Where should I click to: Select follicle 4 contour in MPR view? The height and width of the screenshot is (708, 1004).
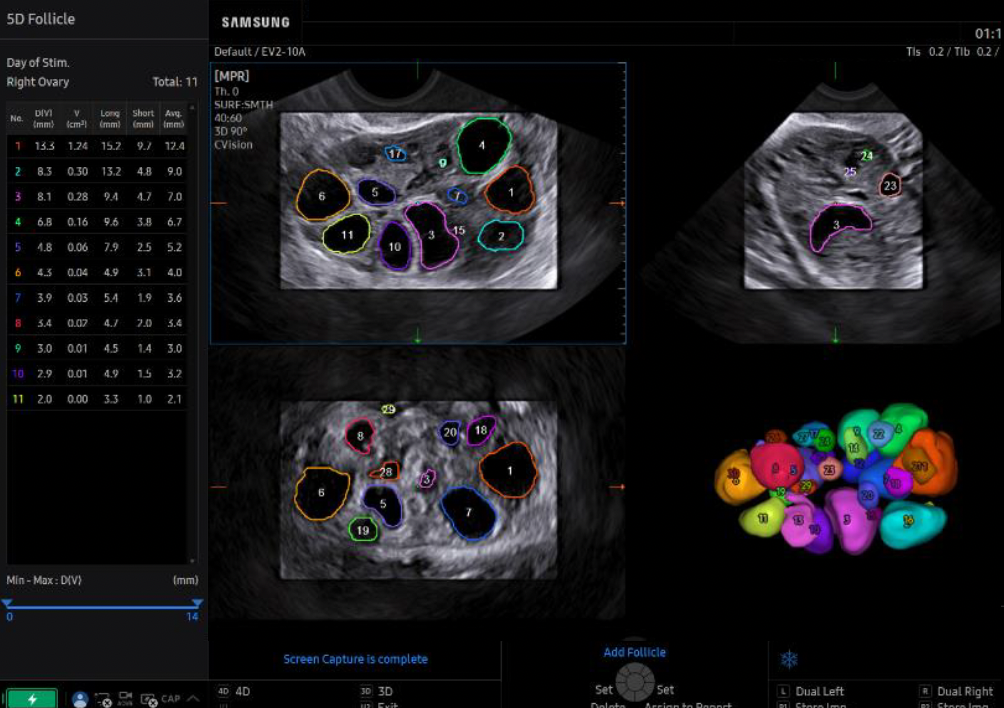coord(483,146)
